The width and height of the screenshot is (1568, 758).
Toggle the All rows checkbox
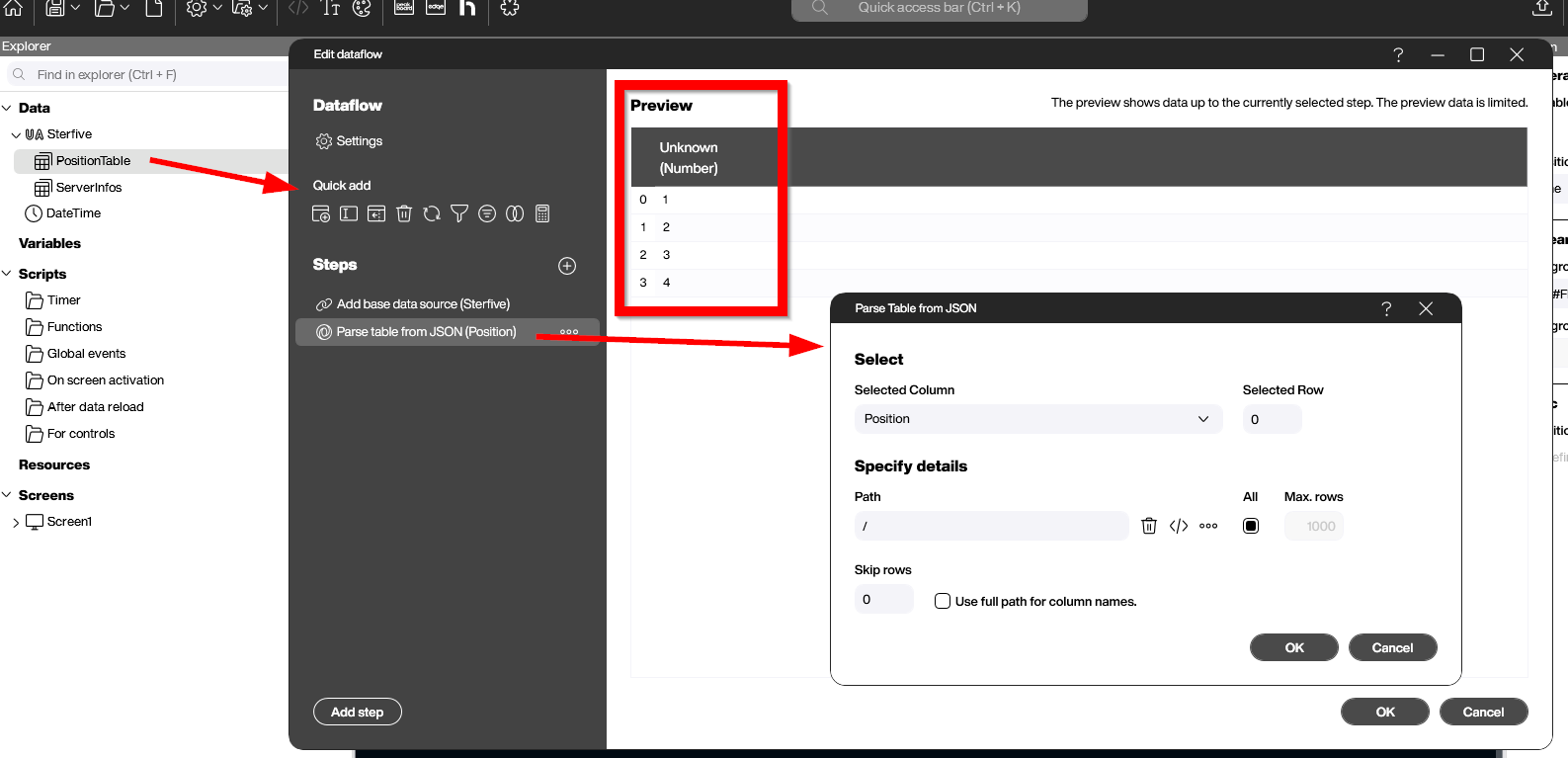tap(1251, 526)
